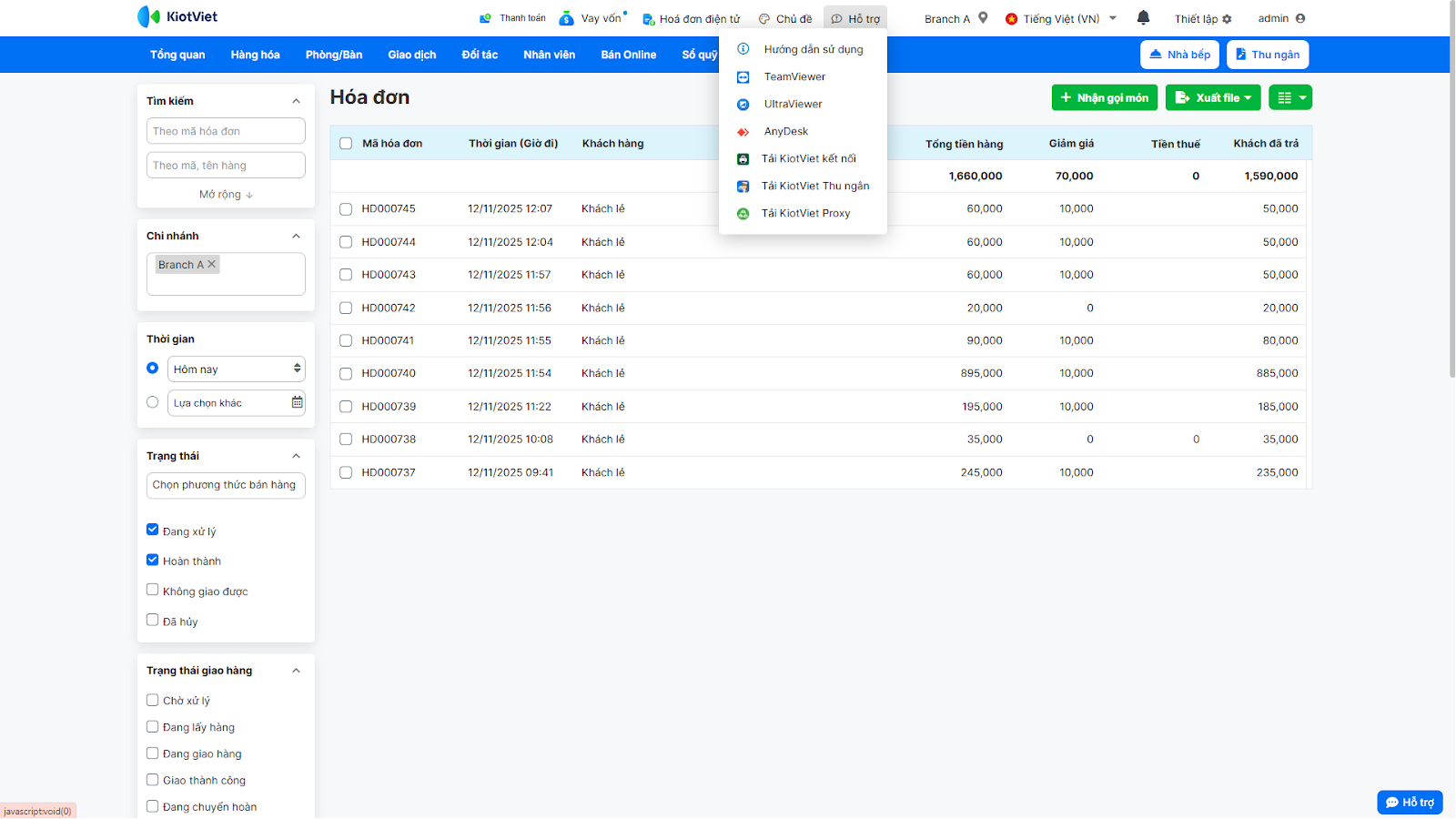This screenshot has width=1456, height=819.
Task: Click the AnyDesk icon
Action: pos(743,132)
